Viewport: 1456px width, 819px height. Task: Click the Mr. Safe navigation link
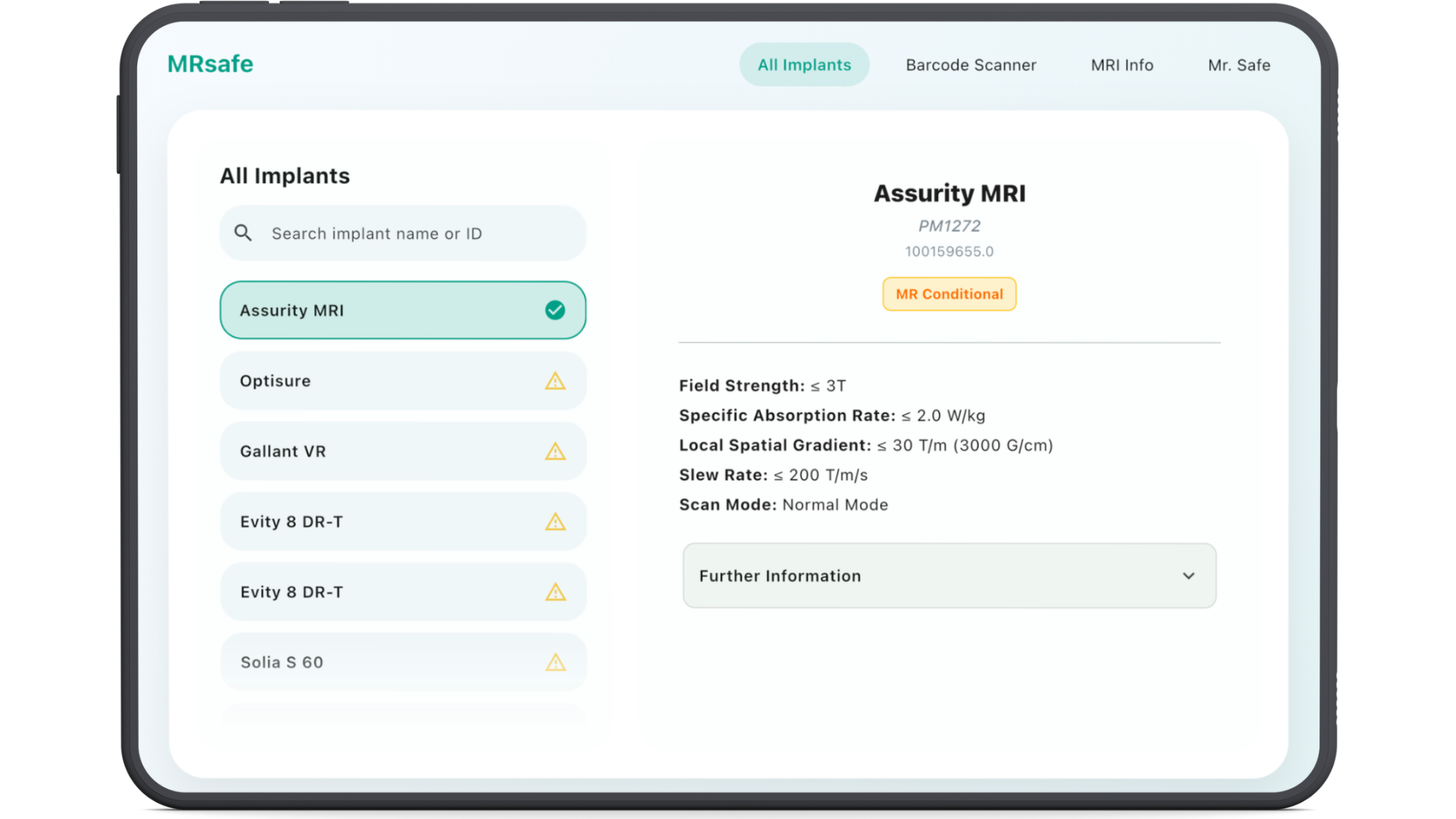(1239, 65)
